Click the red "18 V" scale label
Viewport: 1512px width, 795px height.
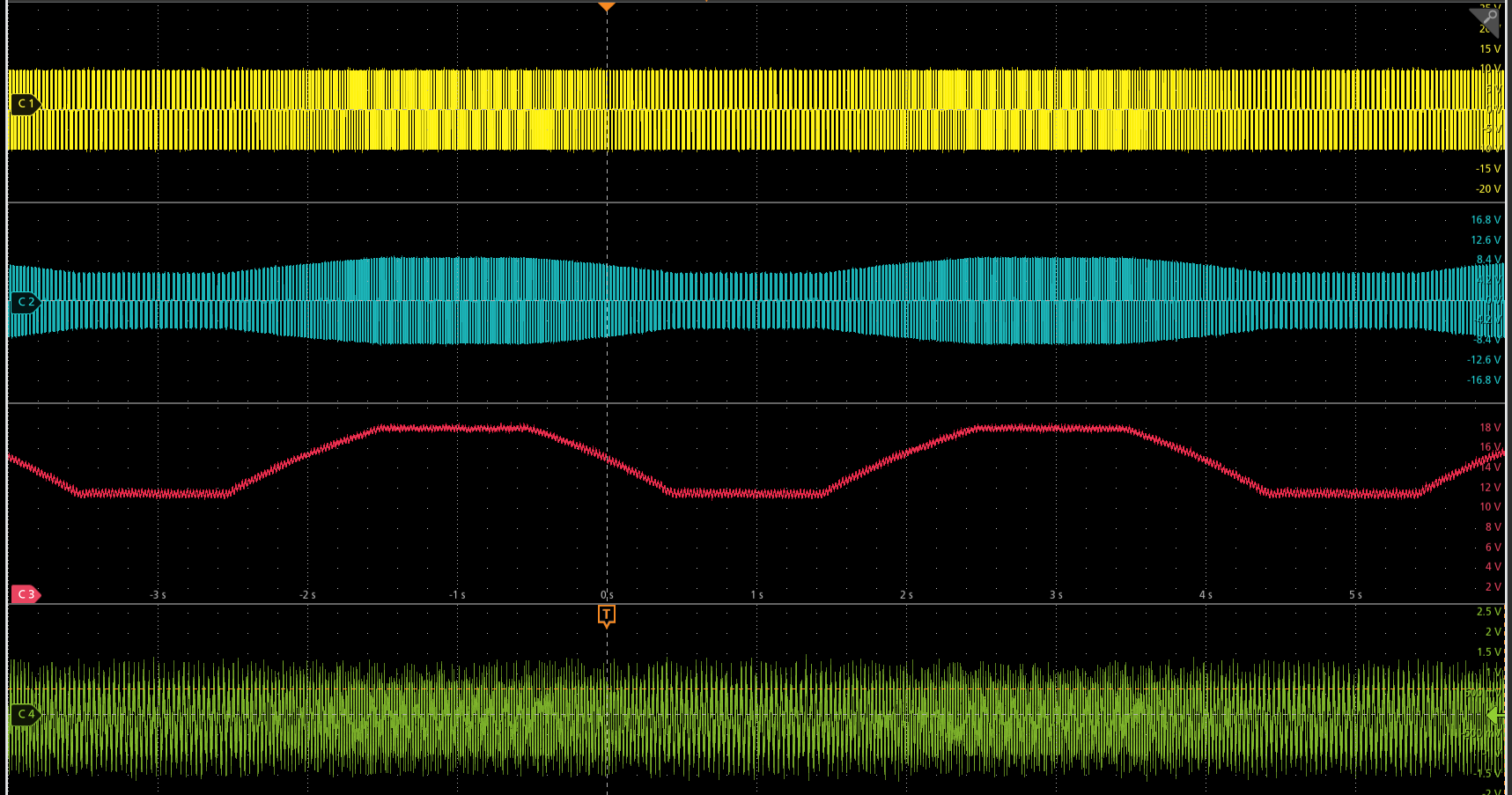coord(1490,428)
